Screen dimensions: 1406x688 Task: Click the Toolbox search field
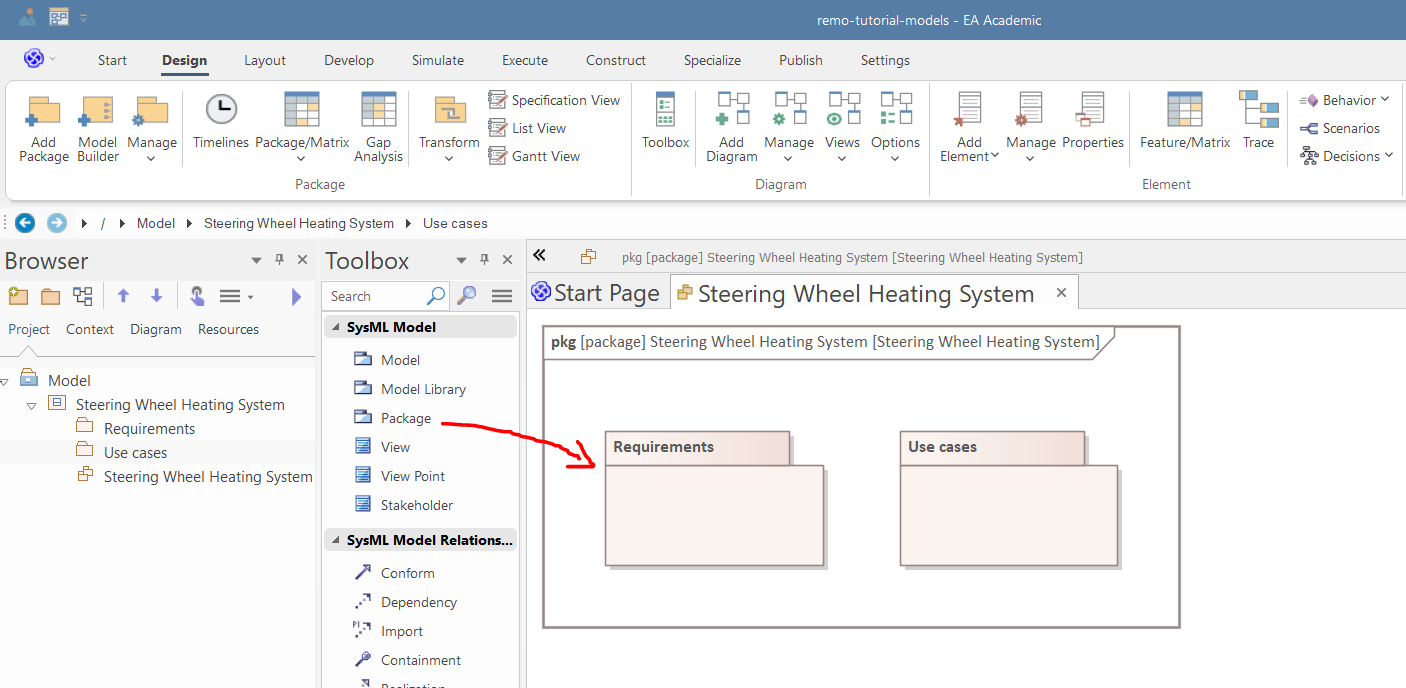(374, 296)
